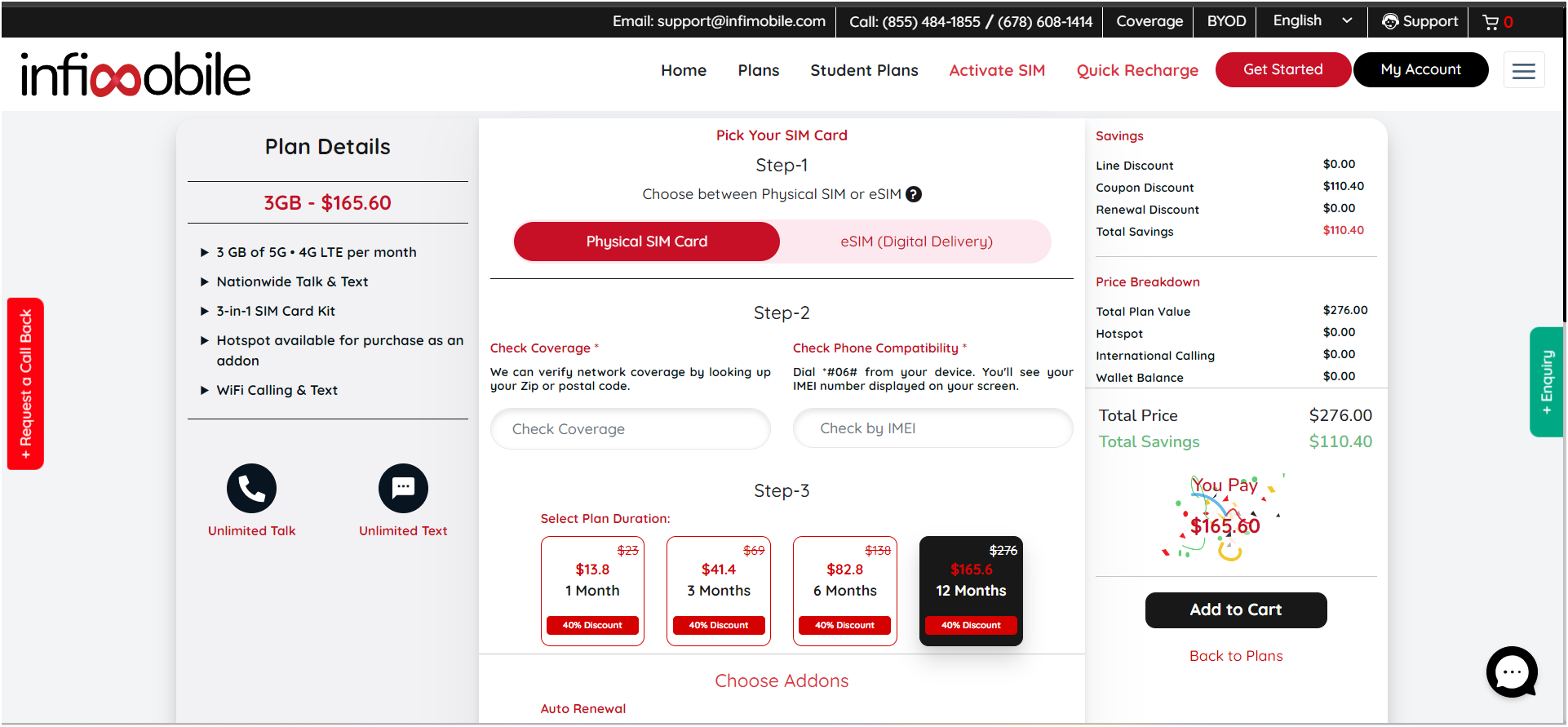Click the Check Phone Compatibility label
This screenshot has width=1568, height=727.
875,348
